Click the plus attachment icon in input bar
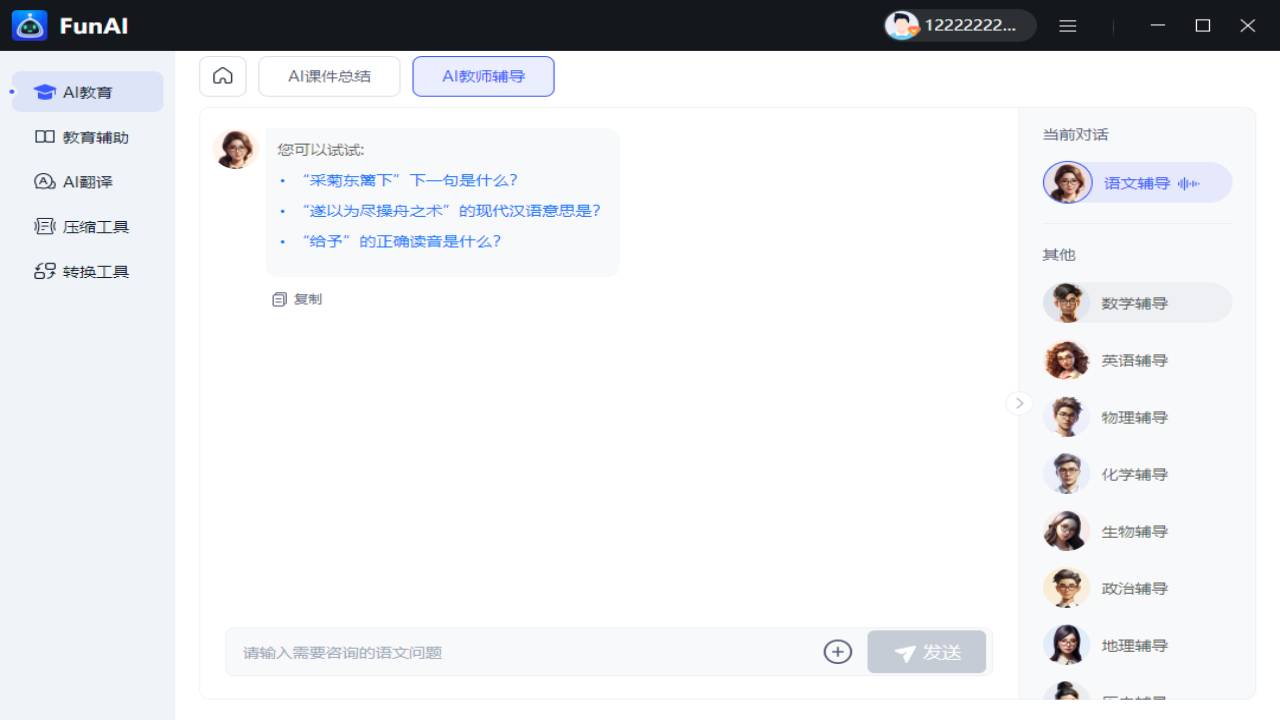This screenshot has height=720, width=1280. (x=837, y=651)
